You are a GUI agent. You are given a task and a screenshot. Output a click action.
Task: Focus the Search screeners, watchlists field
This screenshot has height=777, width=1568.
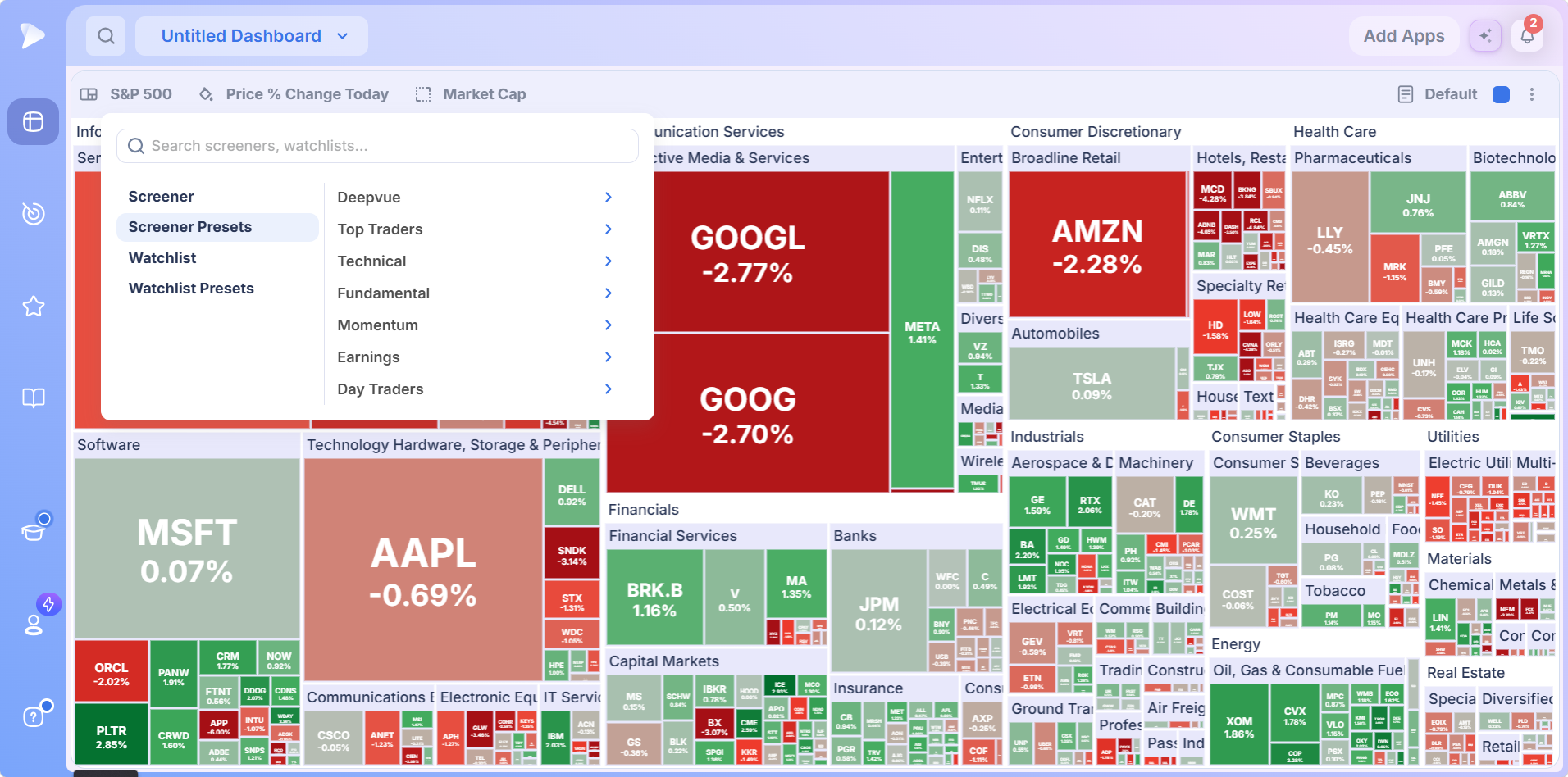pos(377,146)
